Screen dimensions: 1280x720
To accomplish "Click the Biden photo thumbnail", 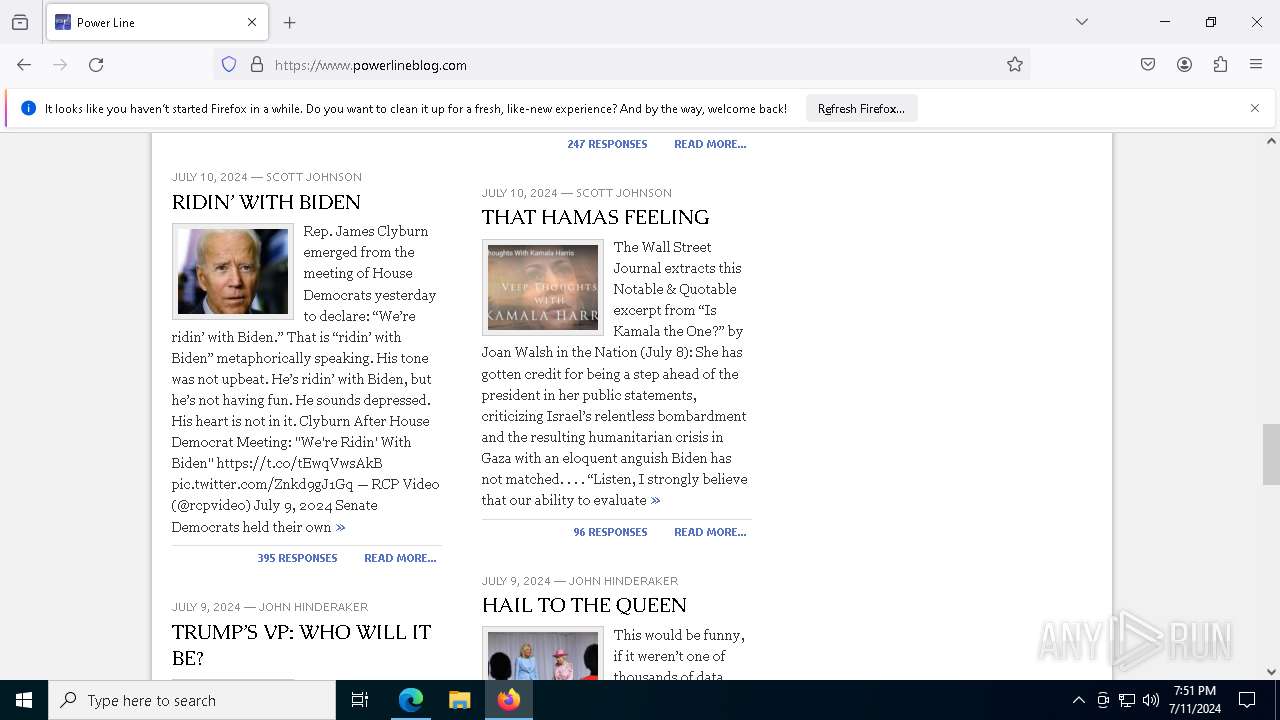I will pos(233,271).
